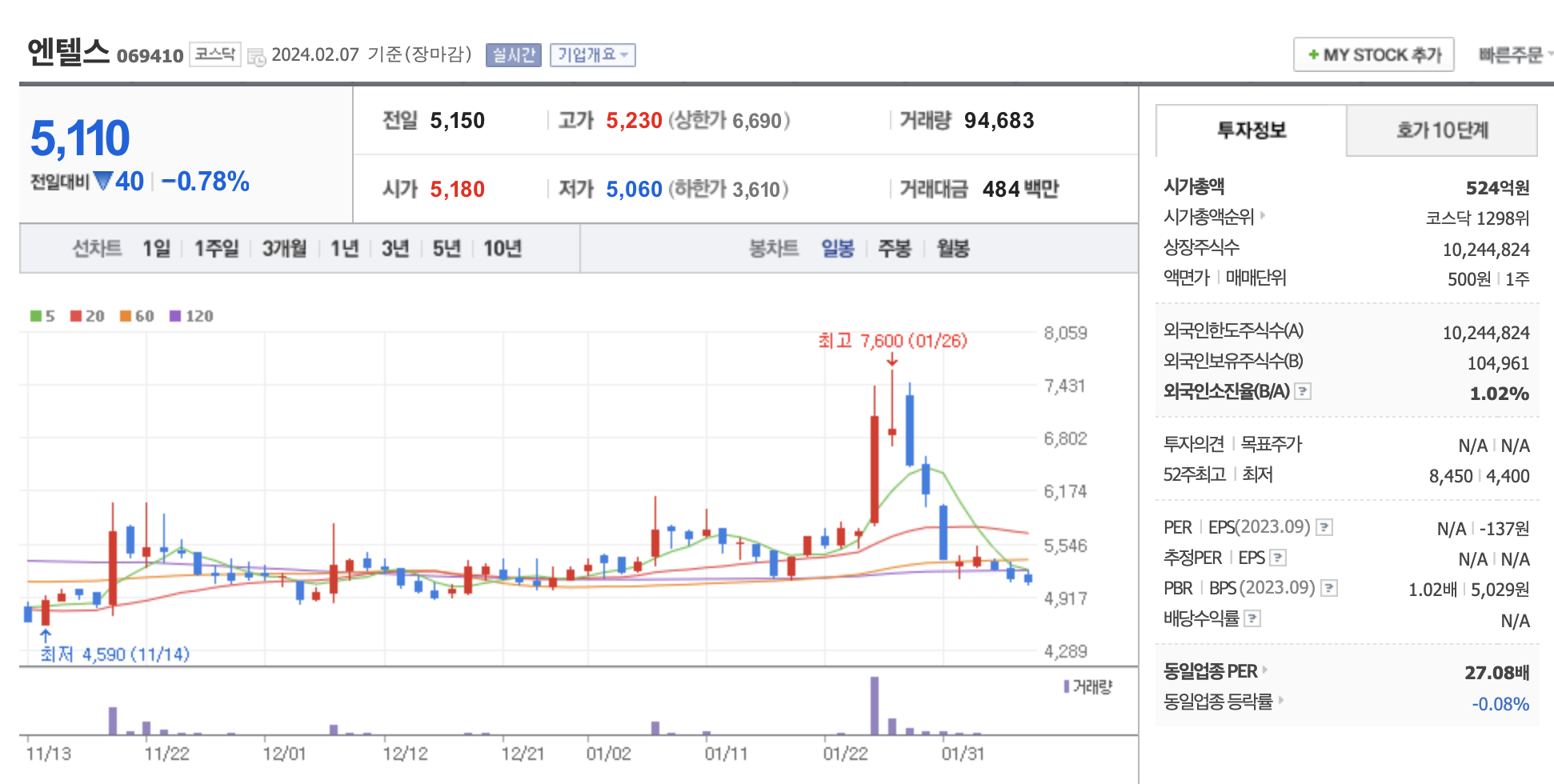This screenshot has width=1554, height=784.
Task: Select the 1일 line chart period
Action: (157, 249)
